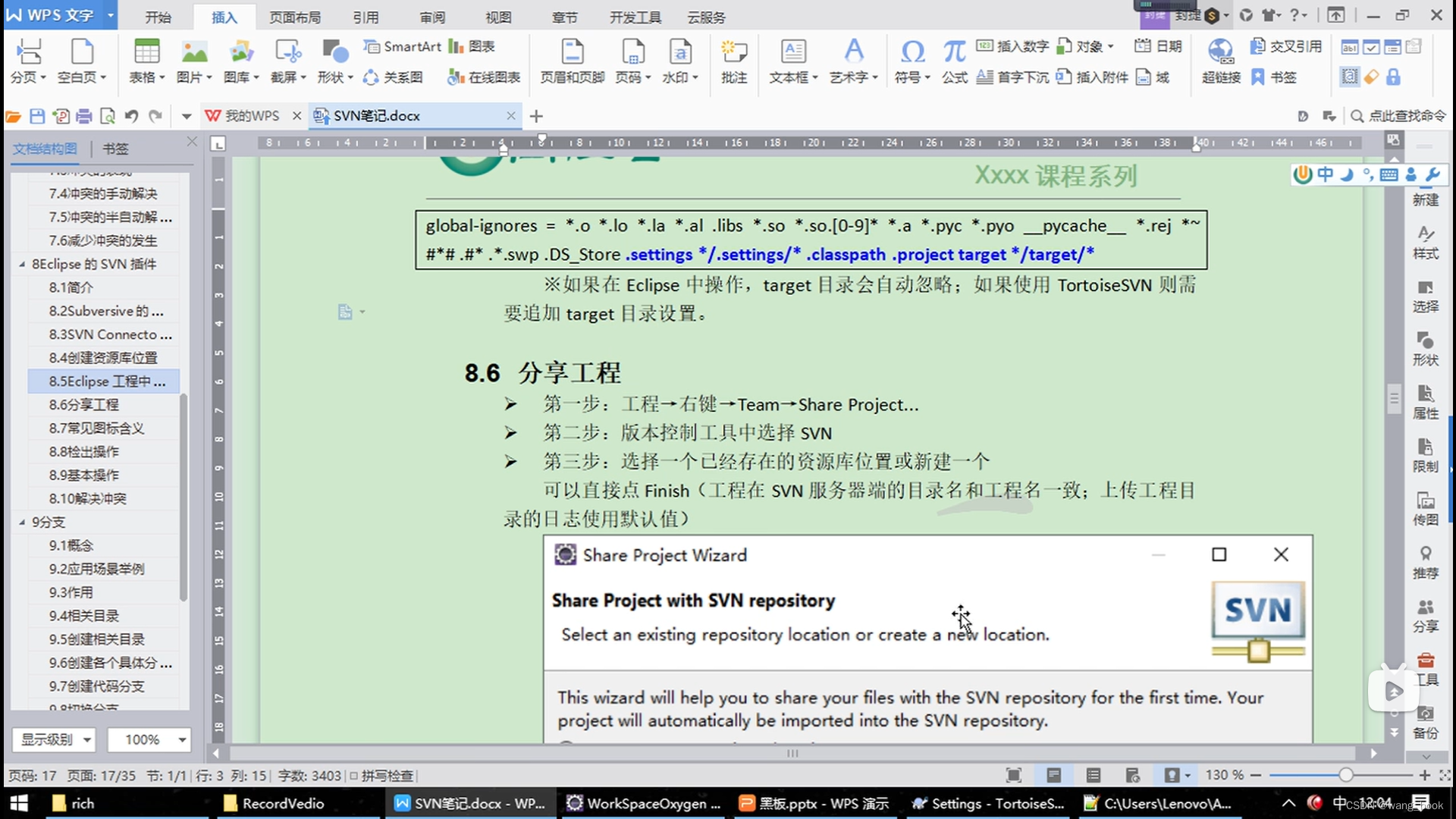Click 插入附件 insert attachment button

click(x=1092, y=77)
